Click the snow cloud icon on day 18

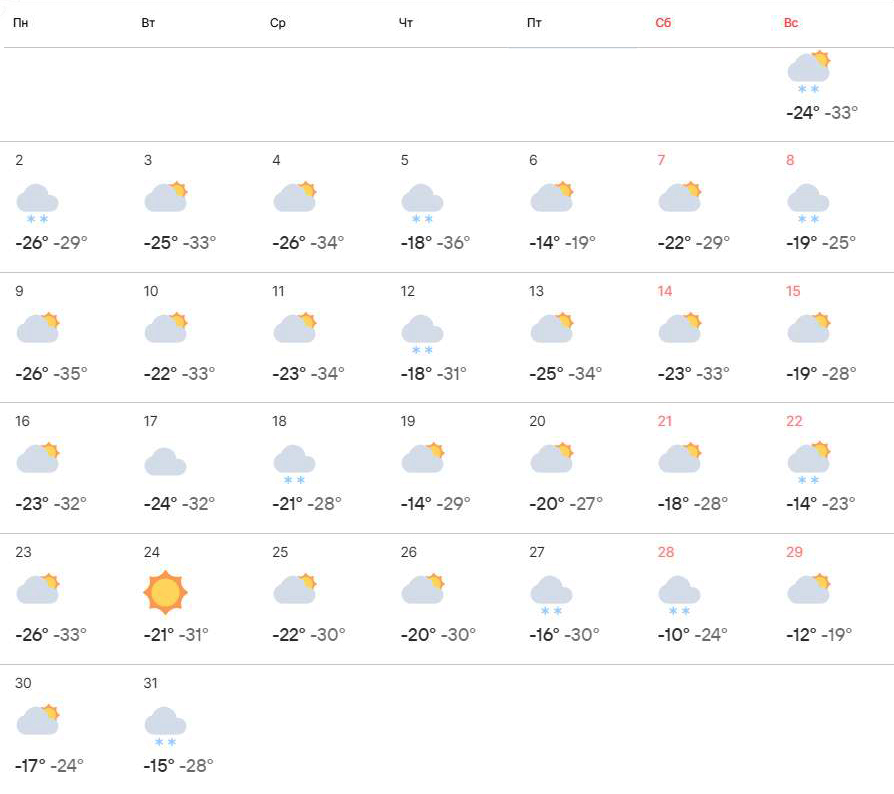point(294,464)
